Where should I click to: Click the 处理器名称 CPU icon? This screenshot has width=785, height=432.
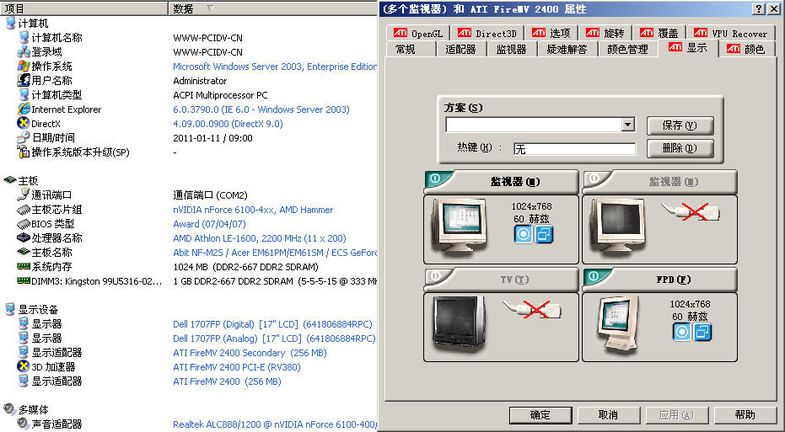pos(24,238)
